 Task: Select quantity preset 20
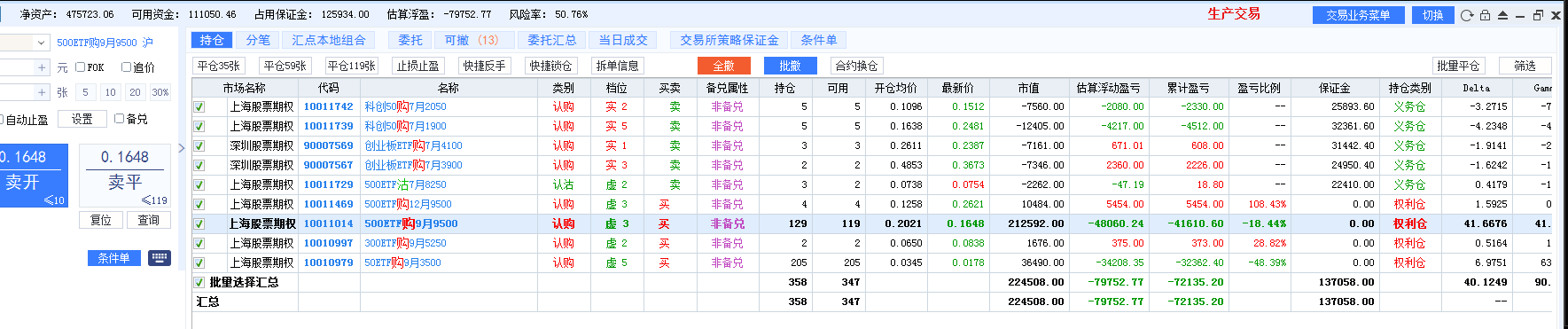tap(135, 92)
